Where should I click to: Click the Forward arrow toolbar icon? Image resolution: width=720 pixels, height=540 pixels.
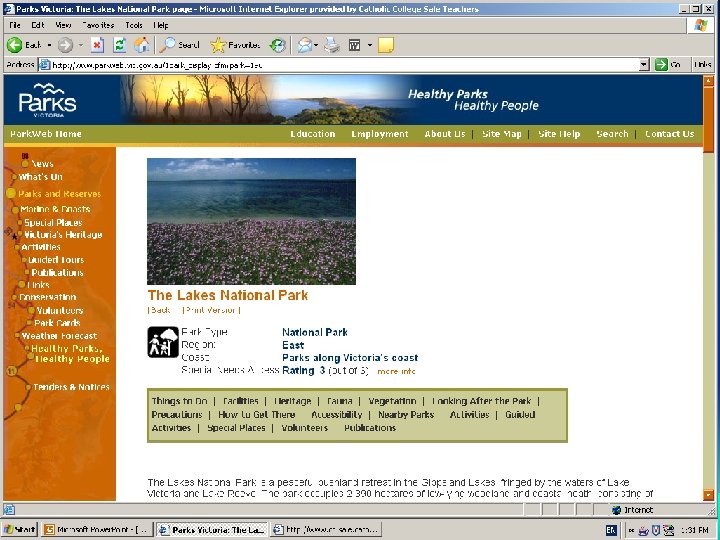(65, 45)
